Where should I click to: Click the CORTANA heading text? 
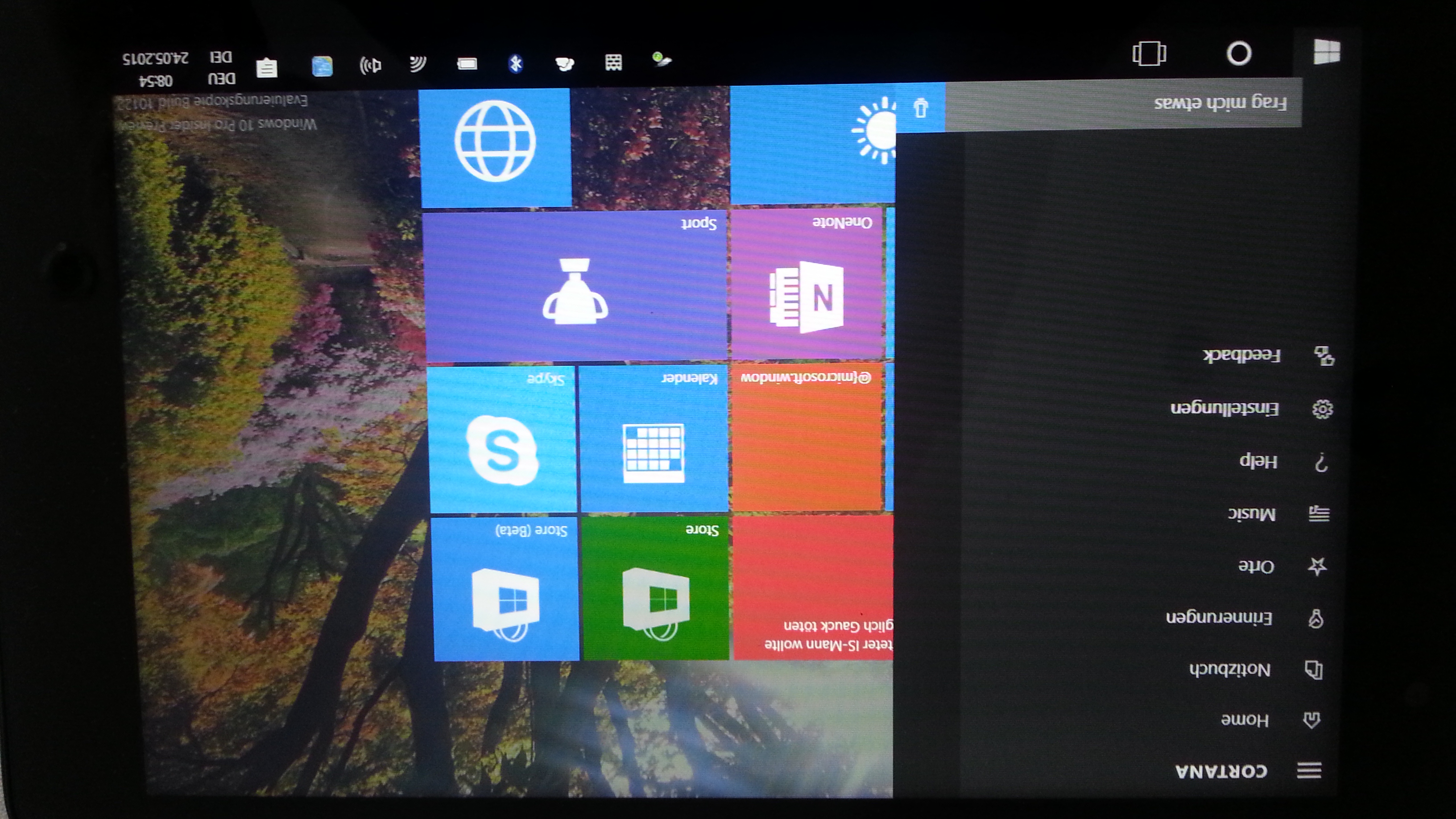point(1221,772)
